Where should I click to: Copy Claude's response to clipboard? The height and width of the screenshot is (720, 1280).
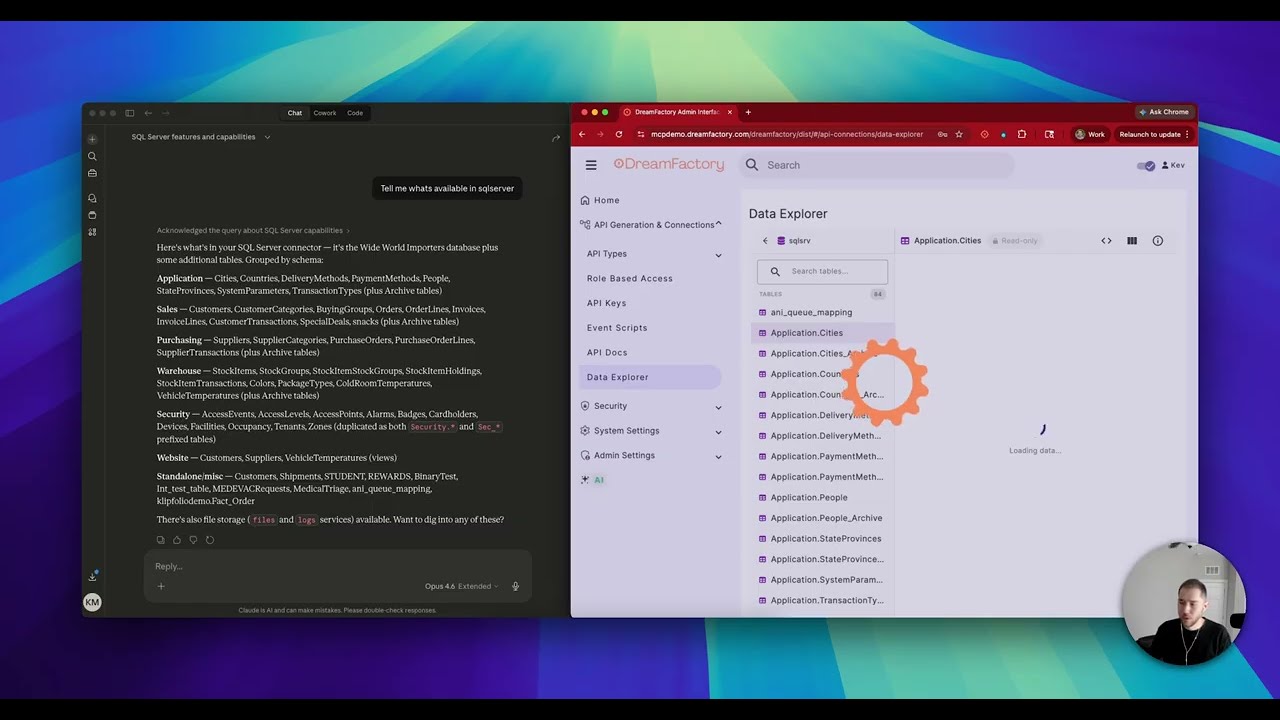pyautogui.click(x=161, y=540)
